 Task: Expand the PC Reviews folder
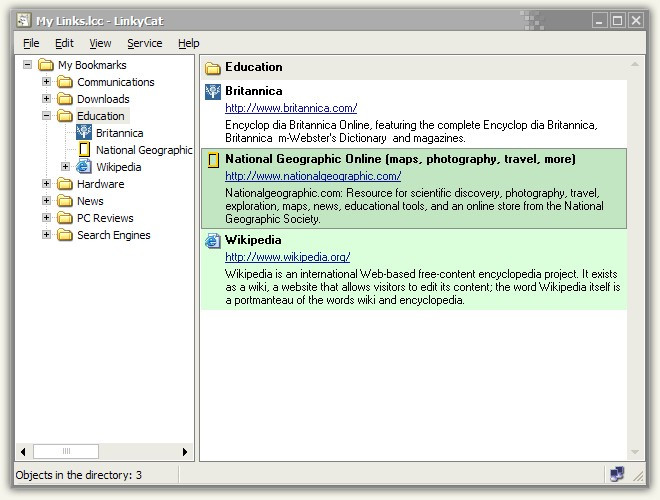coord(46,218)
